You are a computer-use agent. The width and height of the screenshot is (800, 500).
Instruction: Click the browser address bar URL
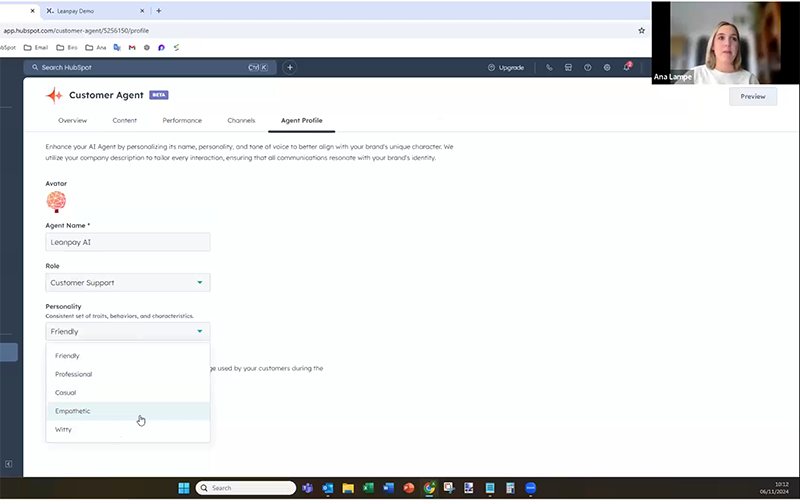click(x=76, y=31)
